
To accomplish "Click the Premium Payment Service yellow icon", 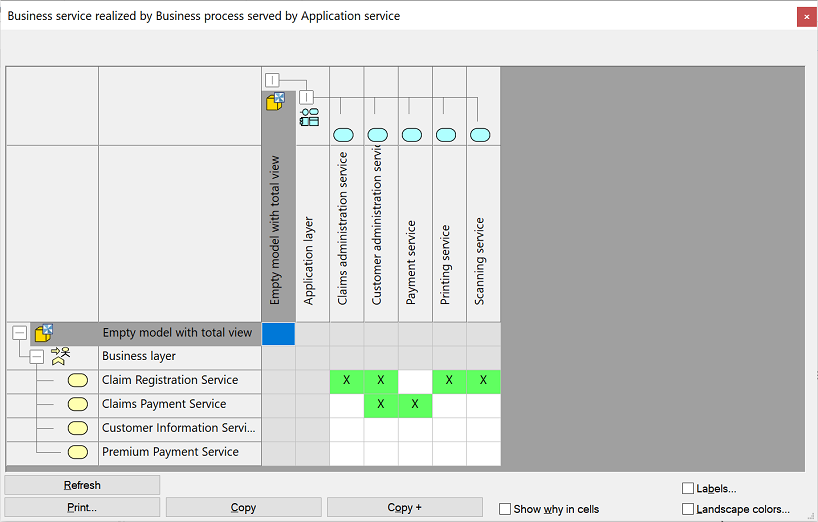I will (x=78, y=452).
